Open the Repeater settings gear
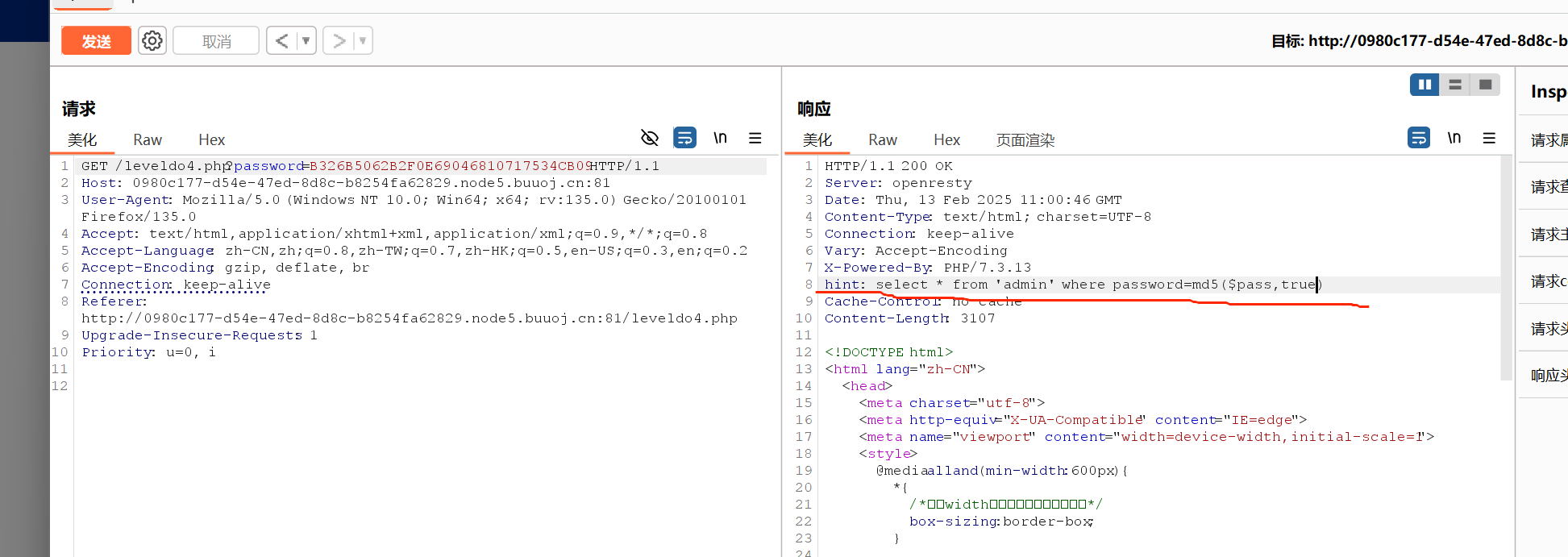The width and height of the screenshot is (1568, 557). (152, 40)
